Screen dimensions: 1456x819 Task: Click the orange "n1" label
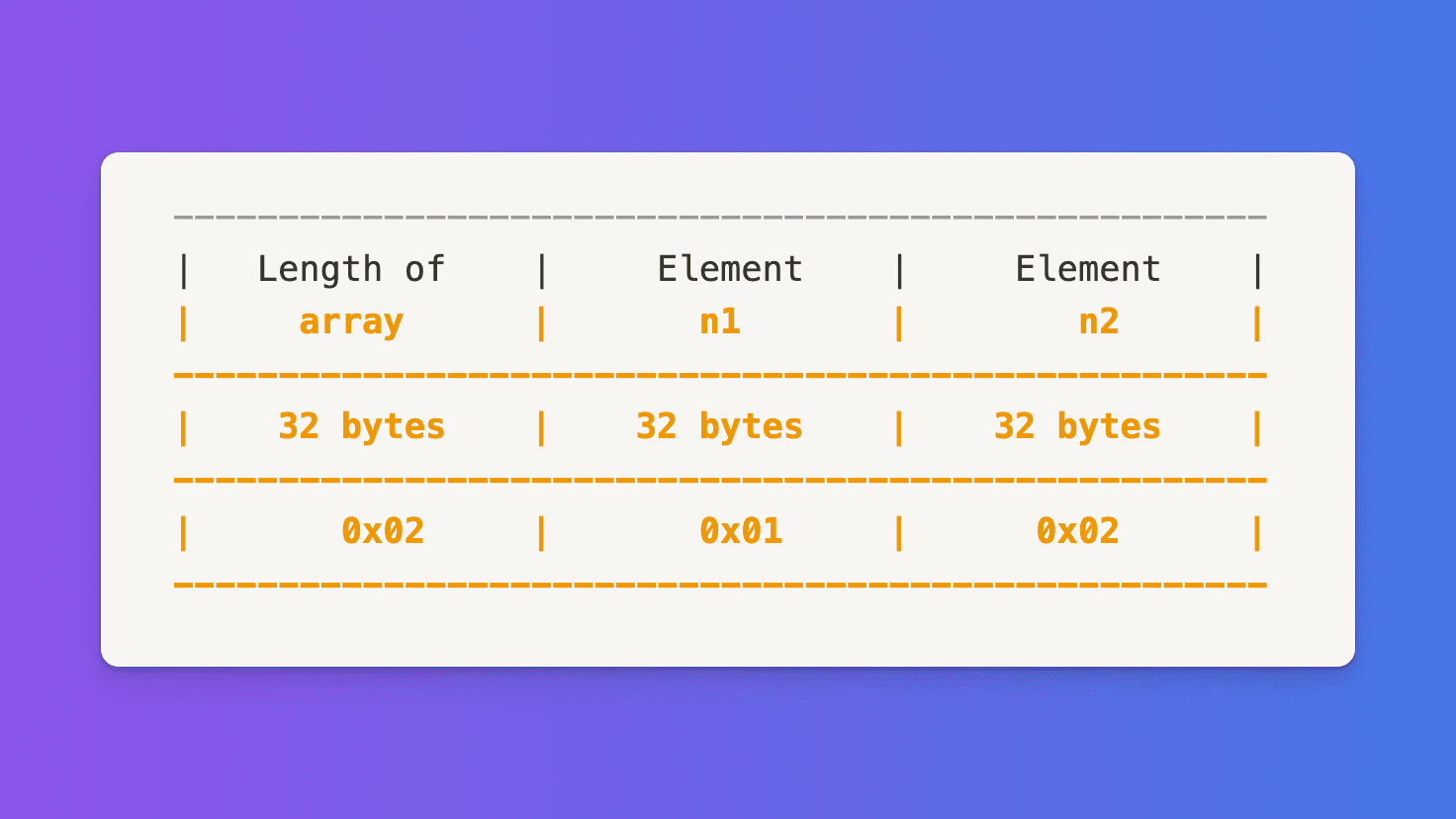[720, 322]
